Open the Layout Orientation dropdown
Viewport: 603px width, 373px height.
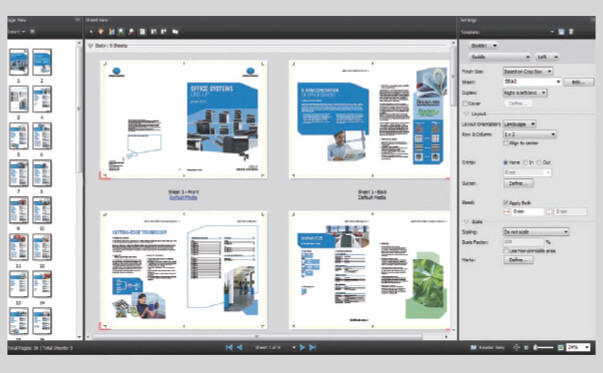coord(519,124)
